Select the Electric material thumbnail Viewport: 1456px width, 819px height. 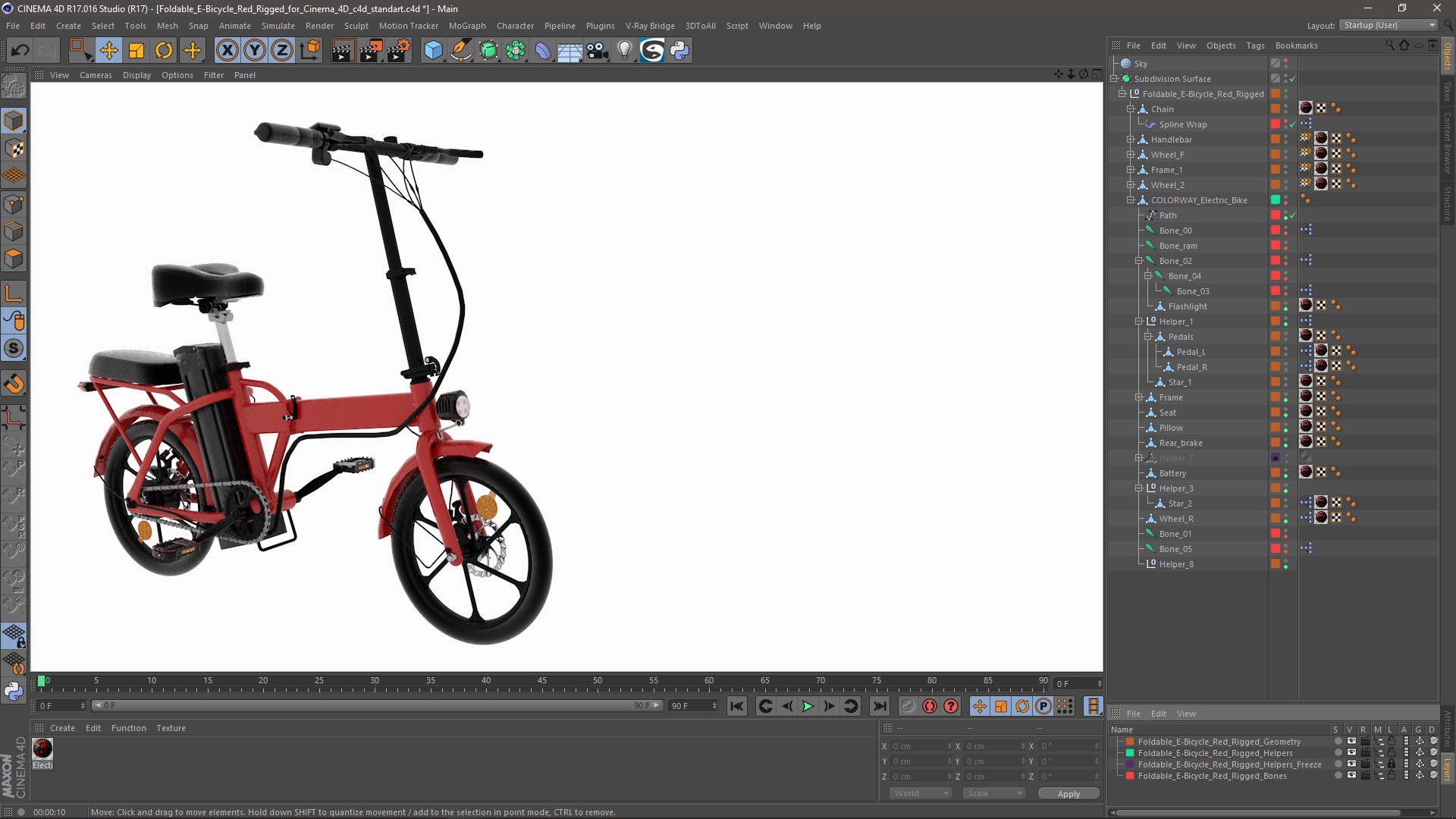42,748
